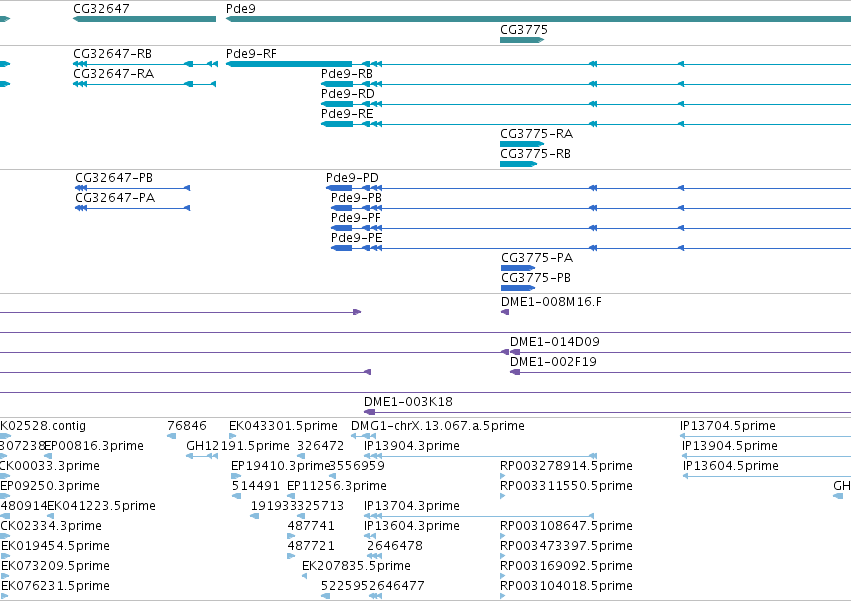Click the IP13604.3prime EST label
851x601 pixels.
tap(411, 527)
